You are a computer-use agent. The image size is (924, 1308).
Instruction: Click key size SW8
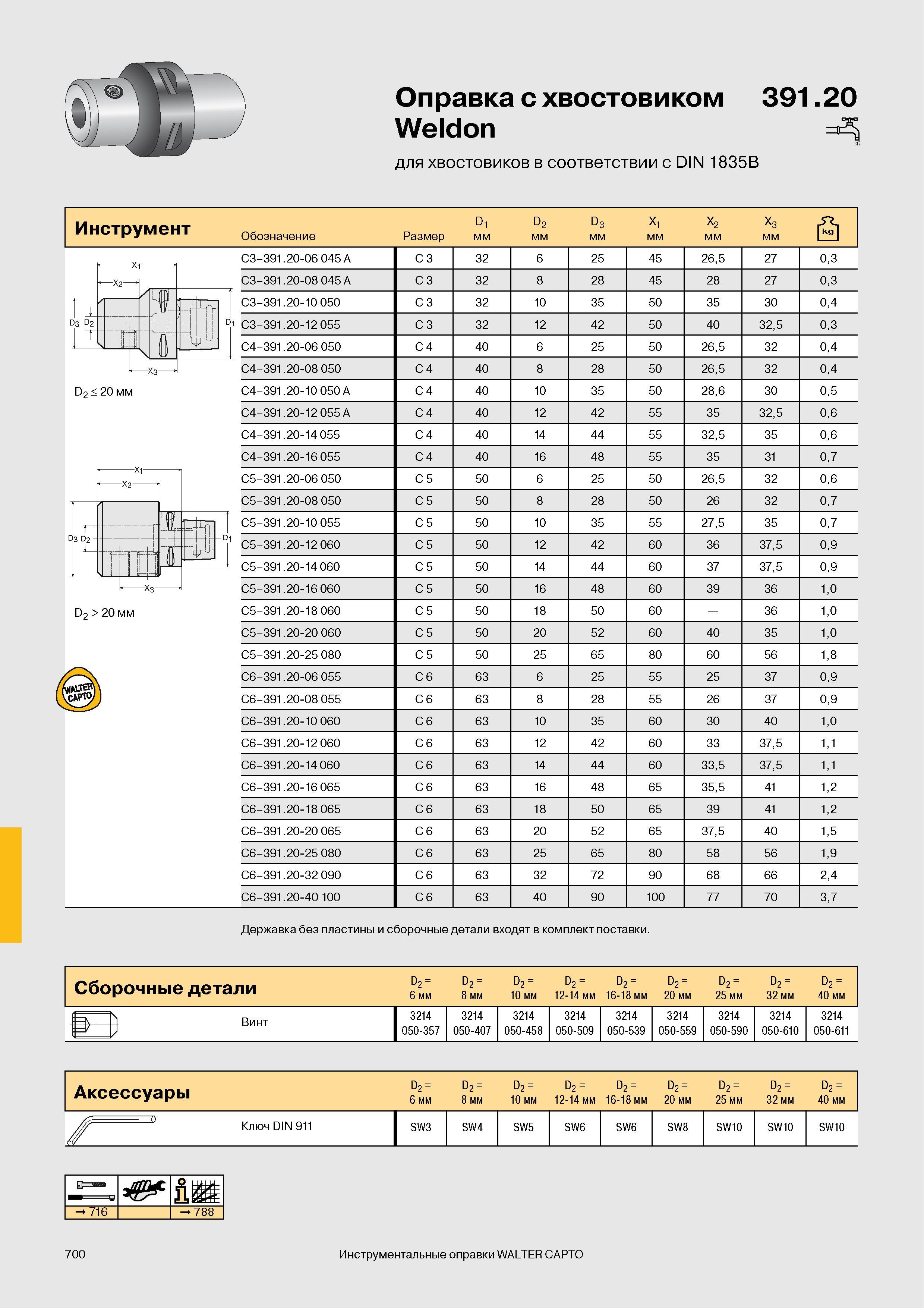tap(678, 1128)
